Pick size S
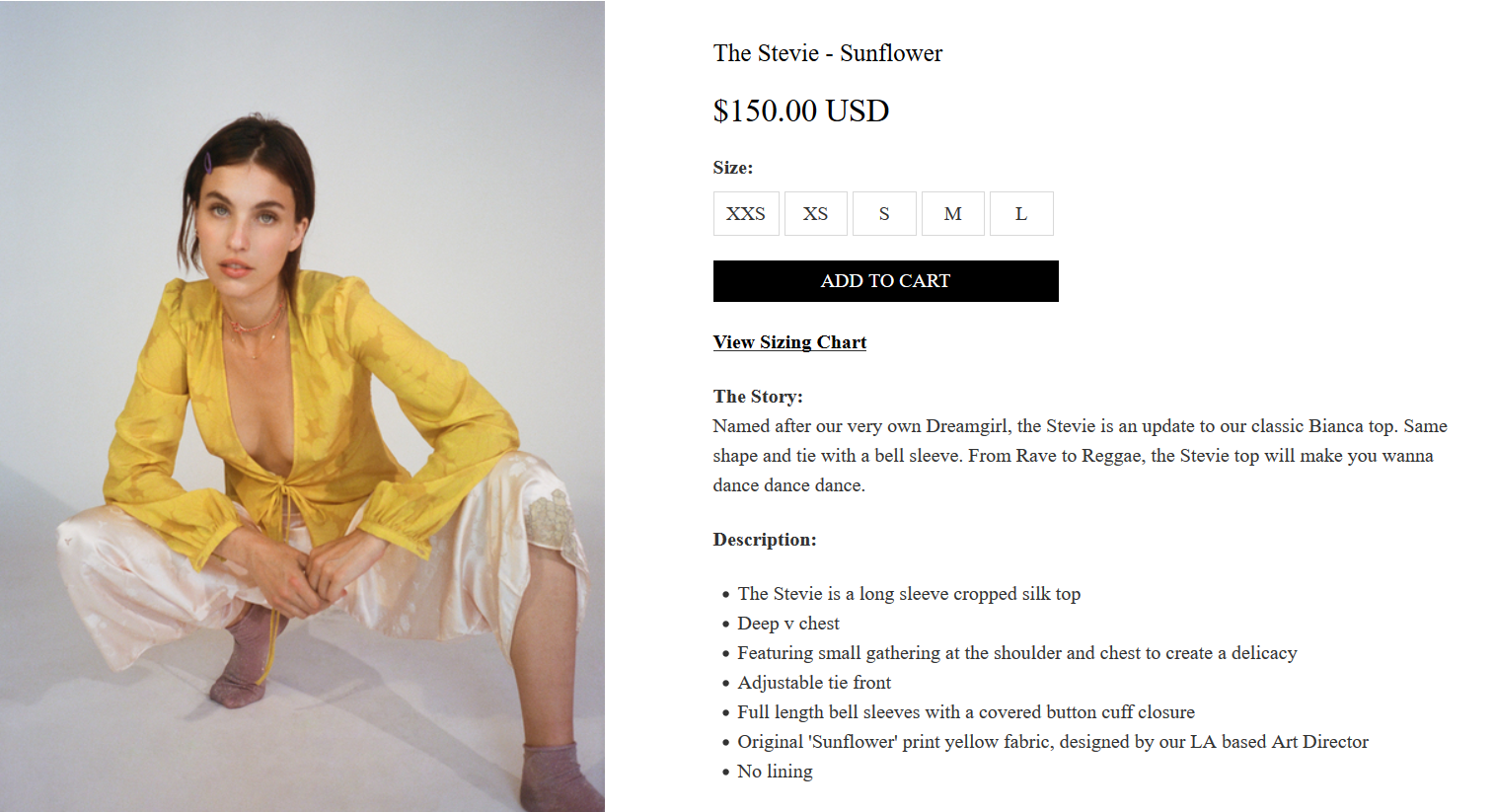 884,213
